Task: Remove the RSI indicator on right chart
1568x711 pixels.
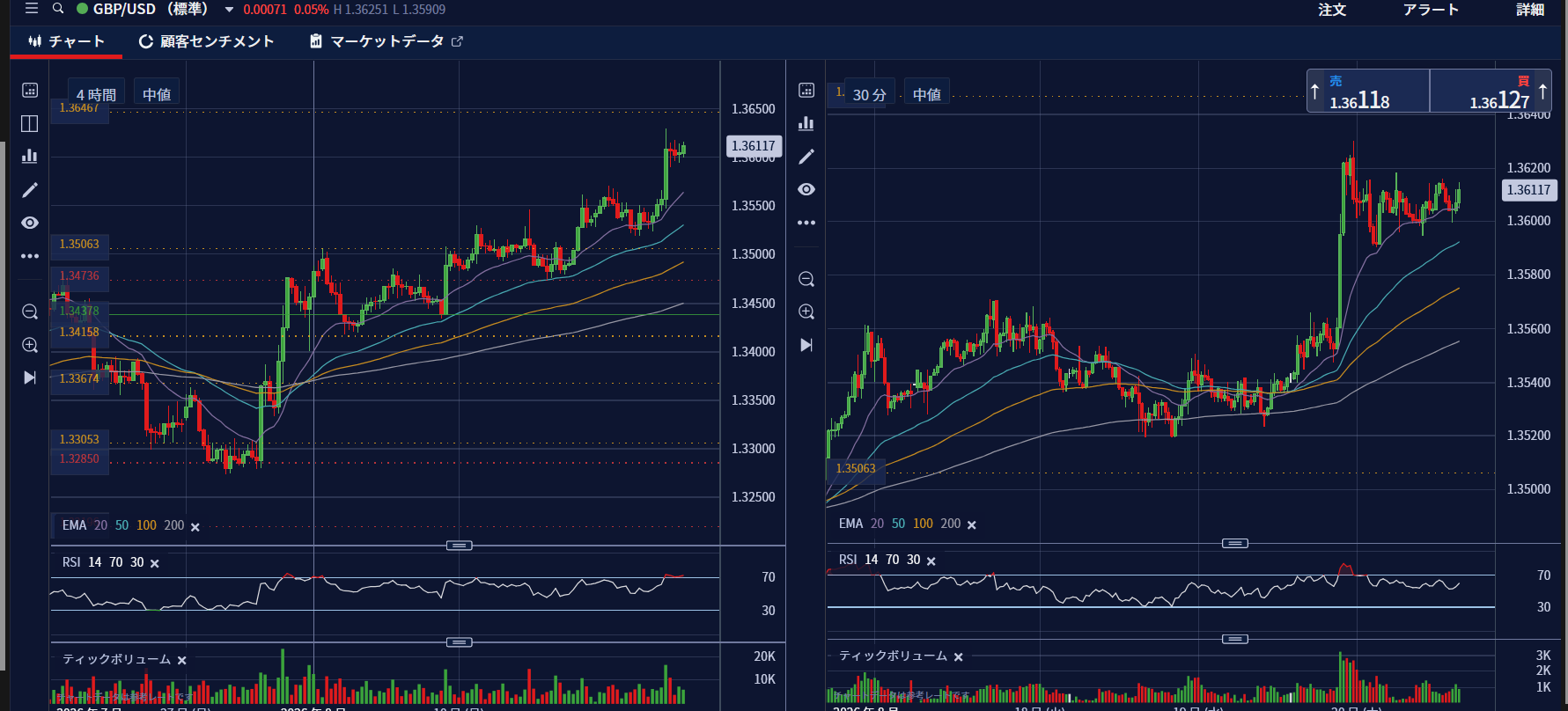Action: [931, 561]
